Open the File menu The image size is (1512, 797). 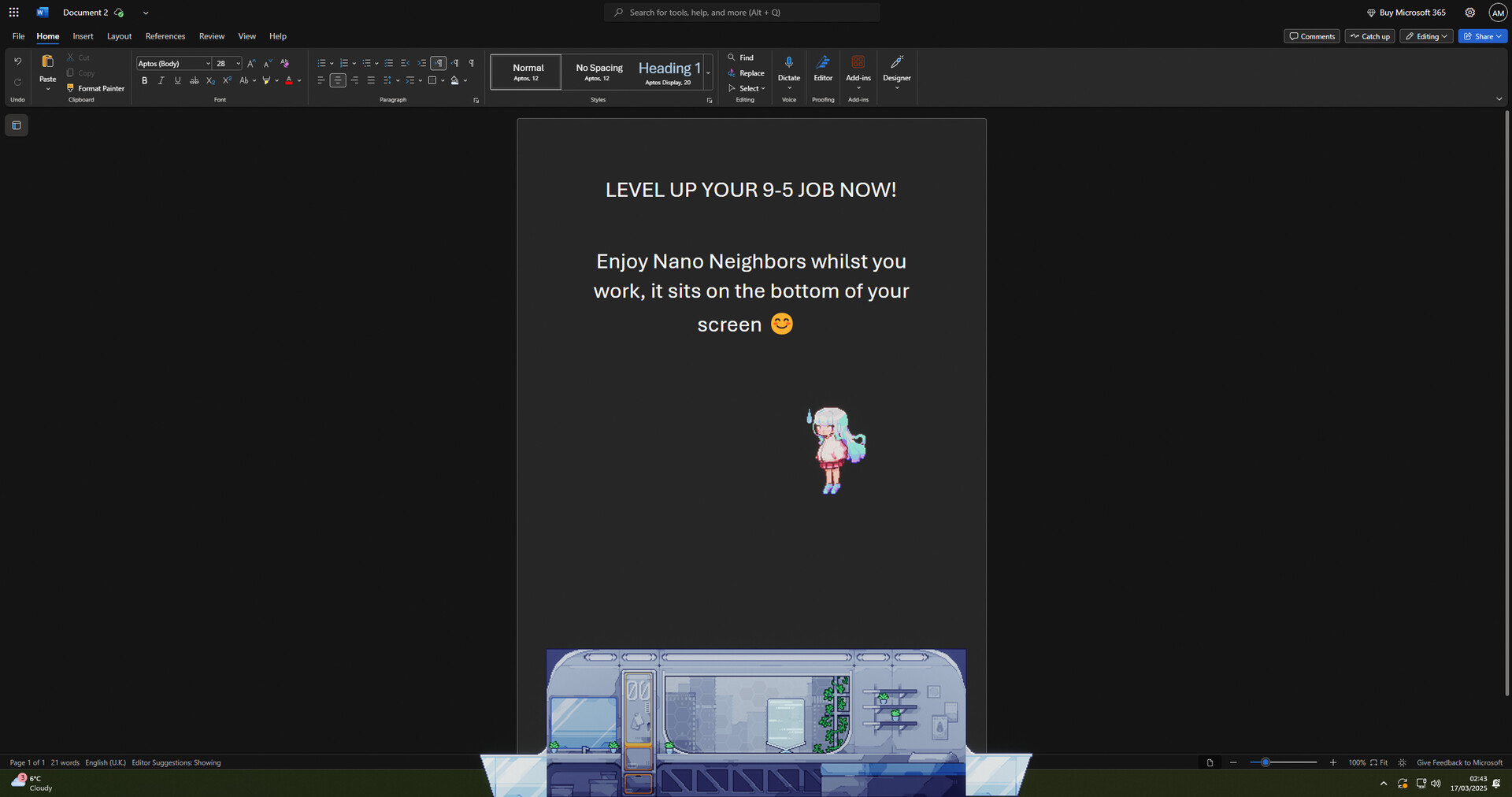pos(18,36)
